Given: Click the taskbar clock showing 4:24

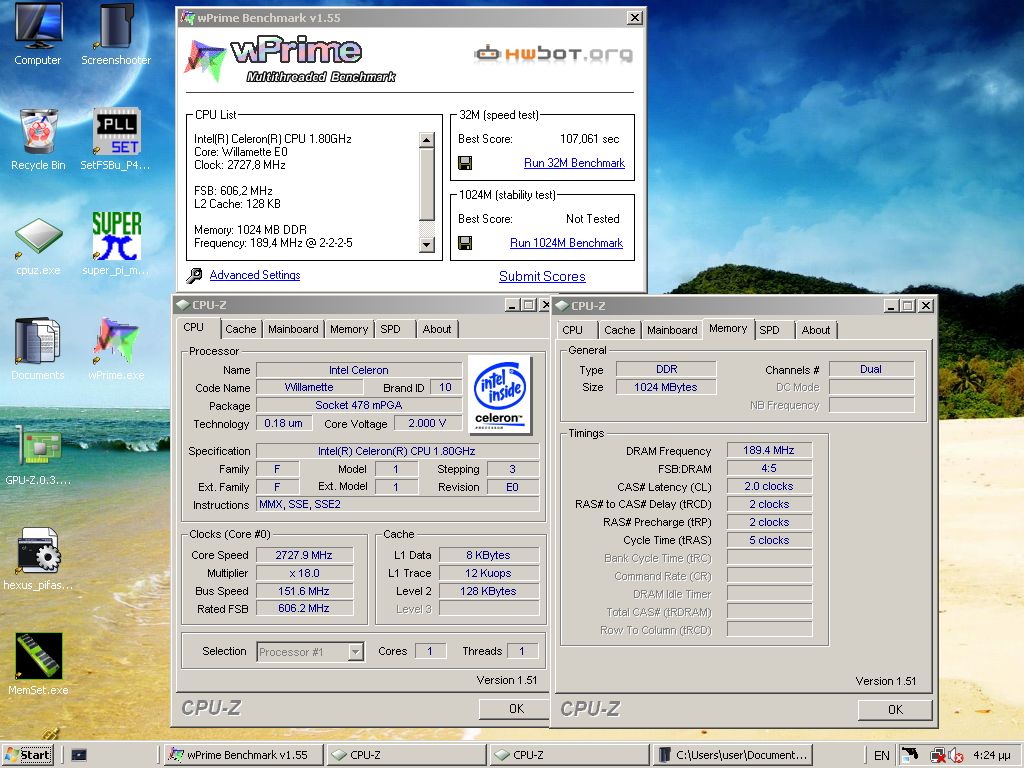Looking at the screenshot, I should coord(992,755).
